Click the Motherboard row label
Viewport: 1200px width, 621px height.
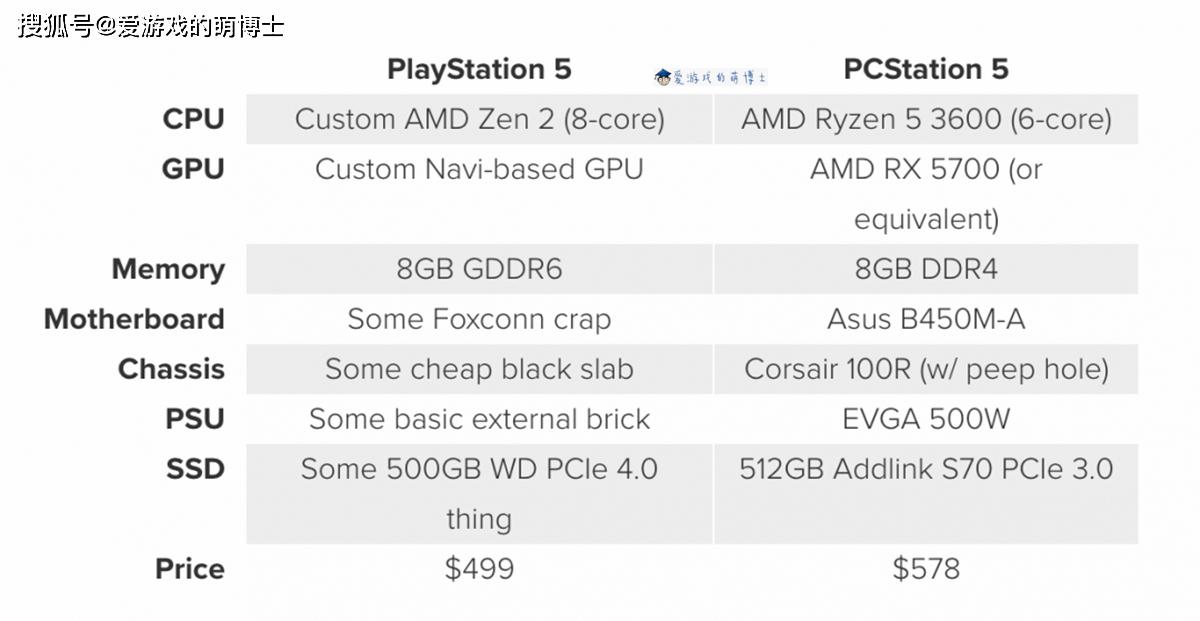point(134,319)
